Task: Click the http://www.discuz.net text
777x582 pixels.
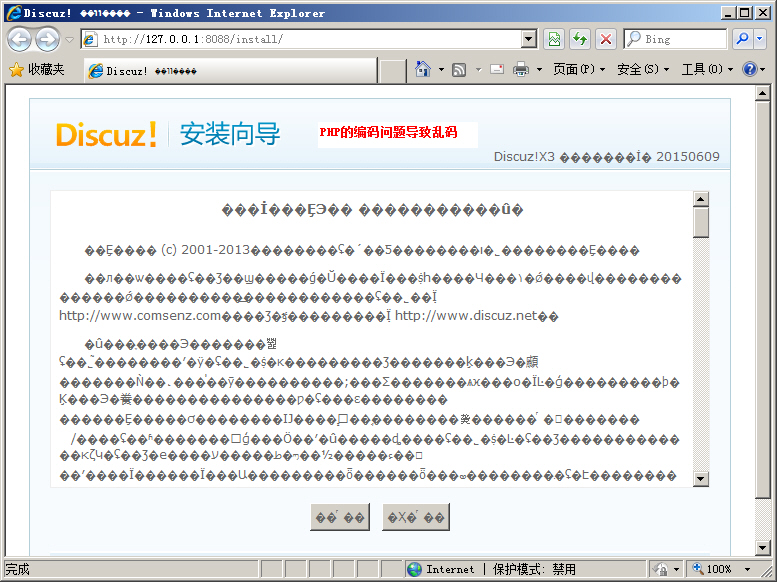Action: click(466, 316)
